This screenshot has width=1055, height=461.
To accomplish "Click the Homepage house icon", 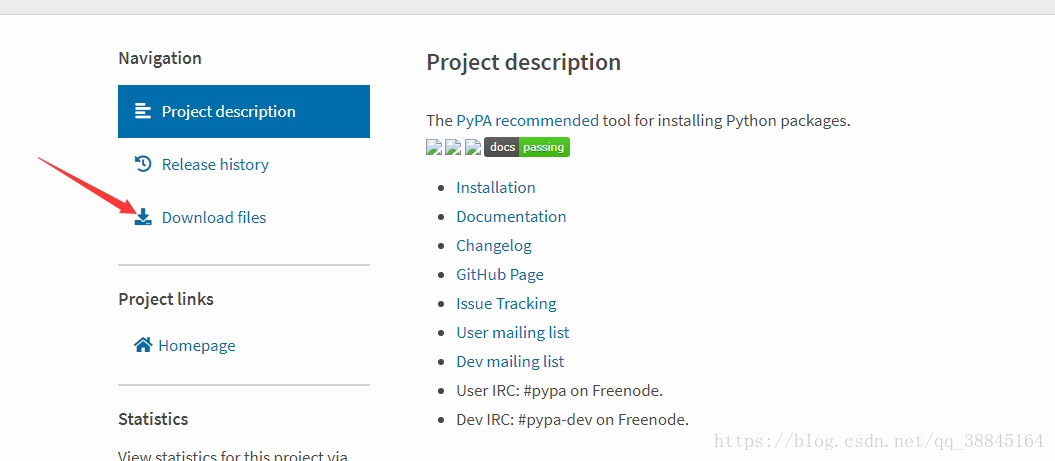I will click(143, 345).
